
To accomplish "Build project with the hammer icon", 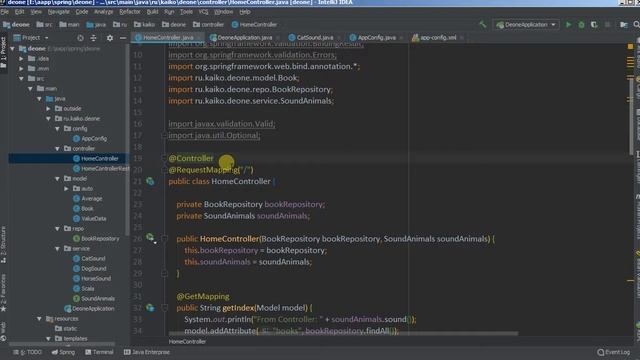I will pos(483,24).
